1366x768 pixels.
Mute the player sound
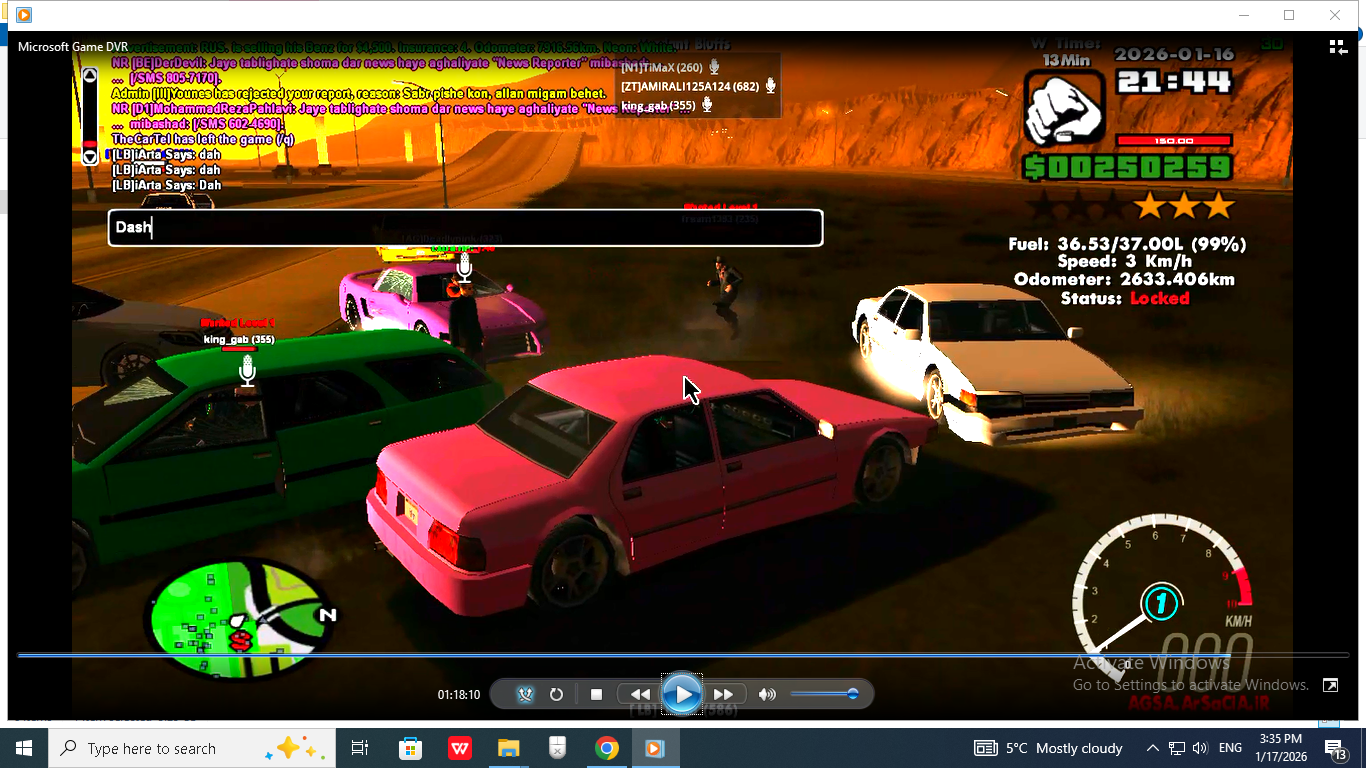(x=767, y=694)
